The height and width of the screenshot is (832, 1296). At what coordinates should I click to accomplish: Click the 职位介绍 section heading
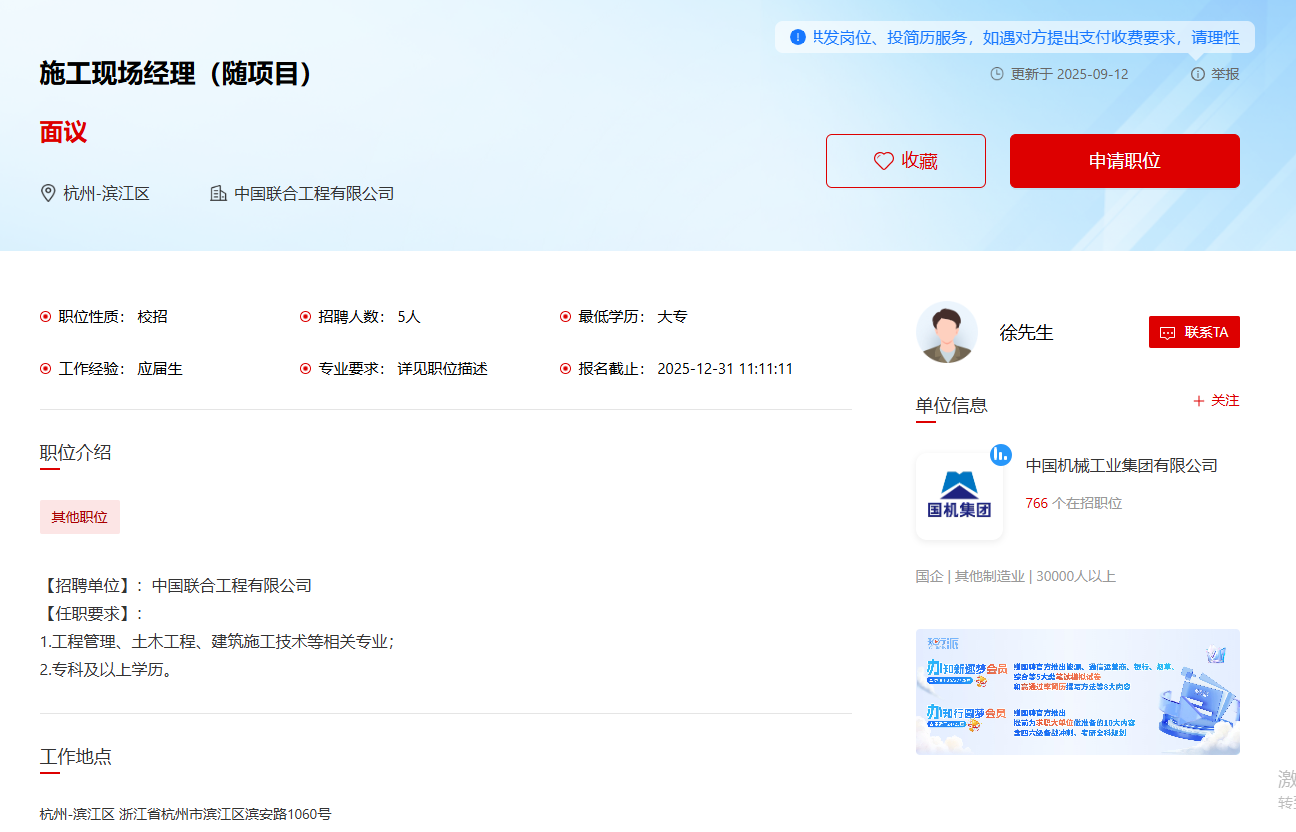coord(76,453)
